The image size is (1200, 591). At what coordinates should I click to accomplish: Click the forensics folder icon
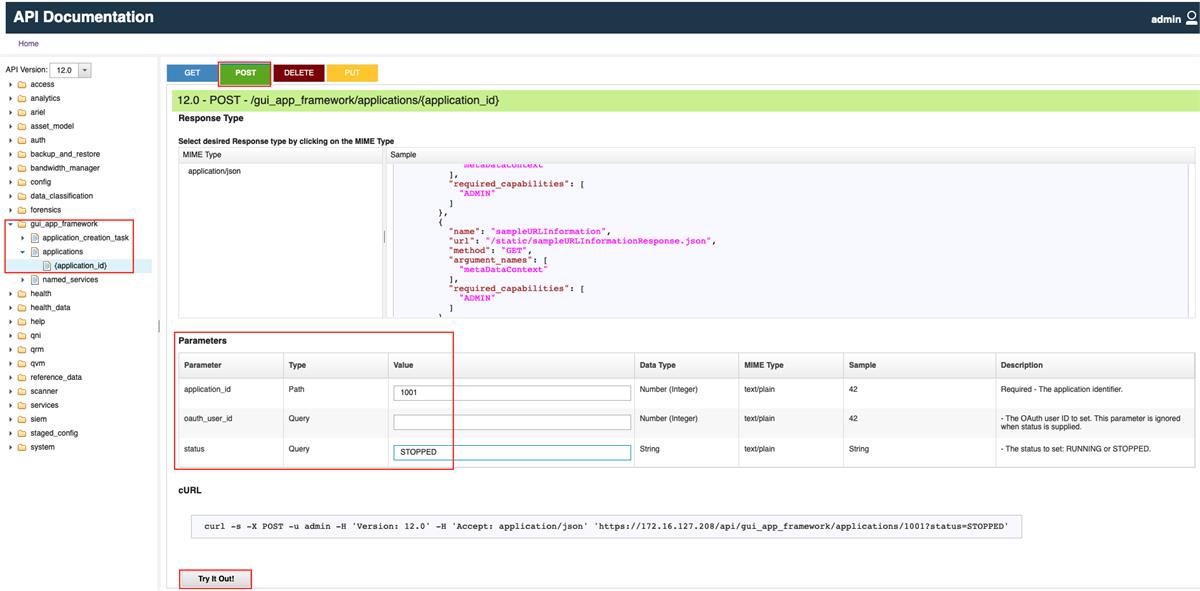point(20,209)
